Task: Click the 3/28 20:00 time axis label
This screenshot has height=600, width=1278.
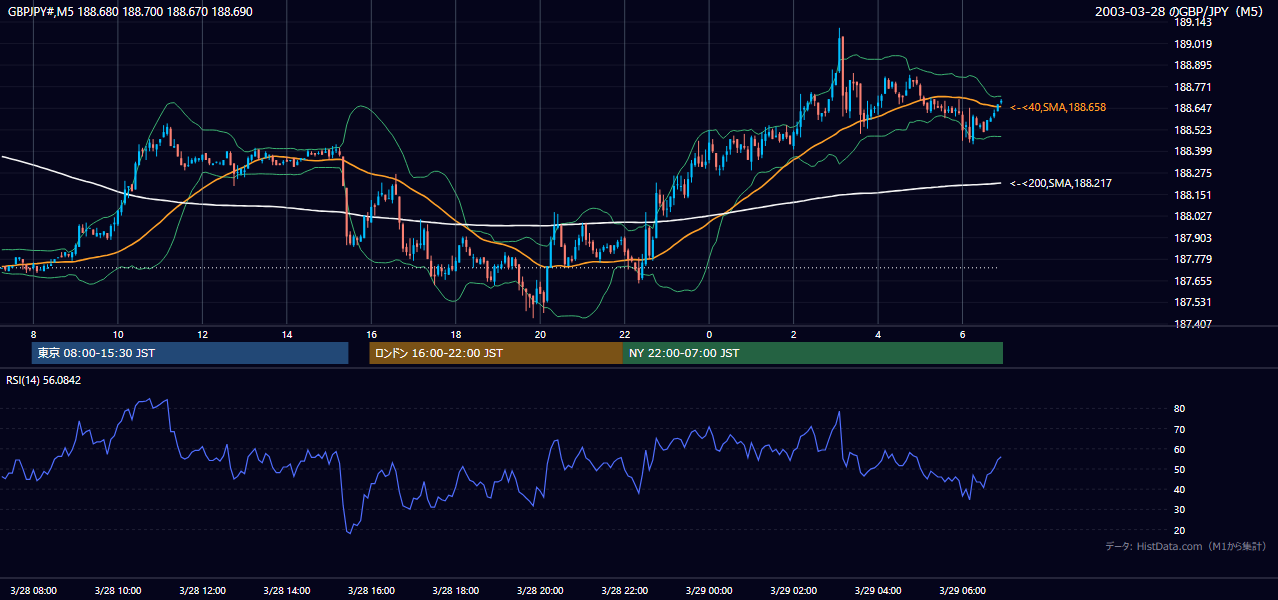Action: pyautogui.click(x=540, y=591)
